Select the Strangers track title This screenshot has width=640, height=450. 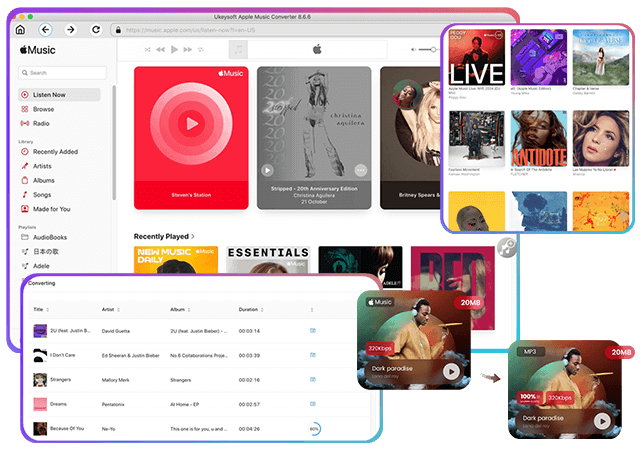60,380
